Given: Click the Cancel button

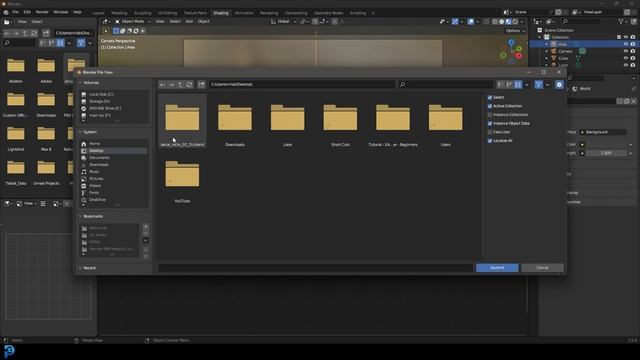Looking at the screenshot, I should pos(542,268).
